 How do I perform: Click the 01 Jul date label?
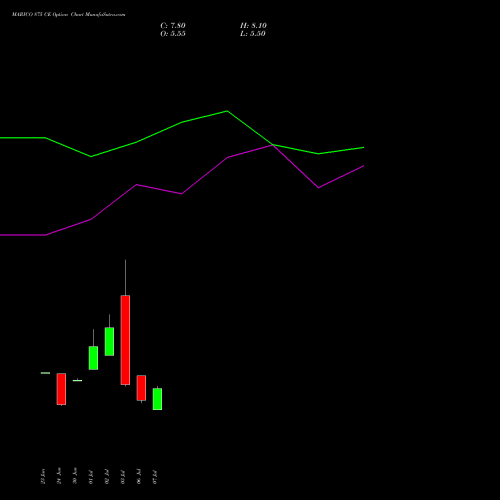(x=91, y=477)
